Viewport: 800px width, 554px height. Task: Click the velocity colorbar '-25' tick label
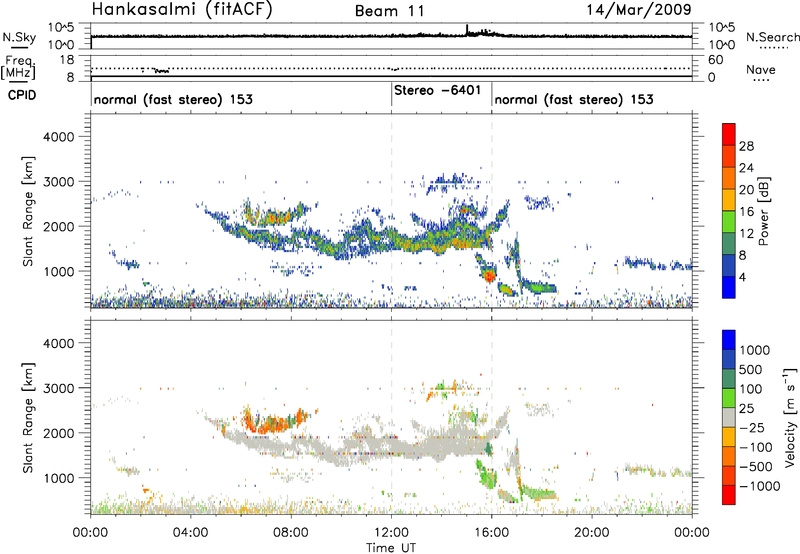(x=752, y=428)
